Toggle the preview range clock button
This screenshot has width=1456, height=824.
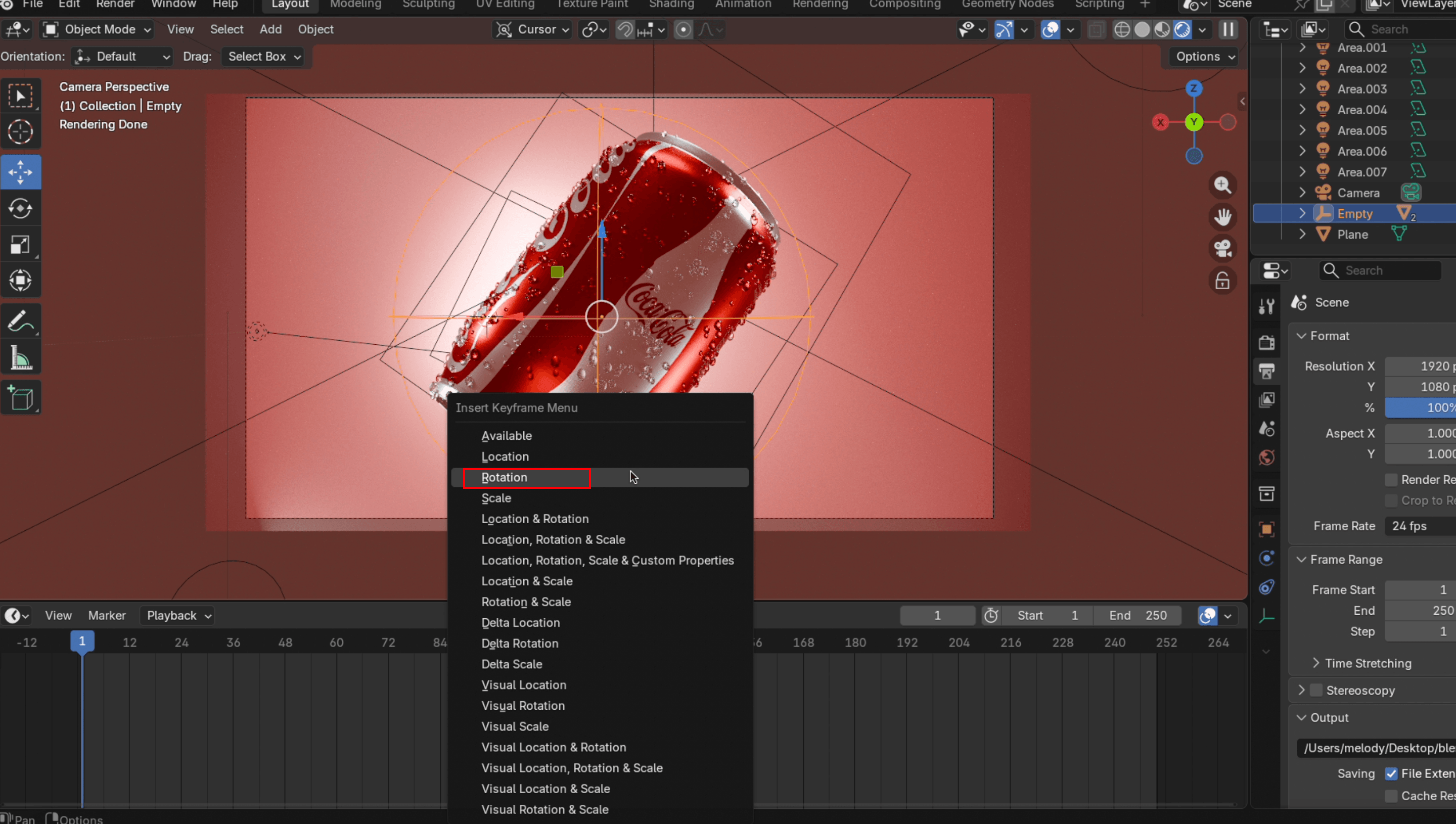pyautogui.click(x=991, y=616)
